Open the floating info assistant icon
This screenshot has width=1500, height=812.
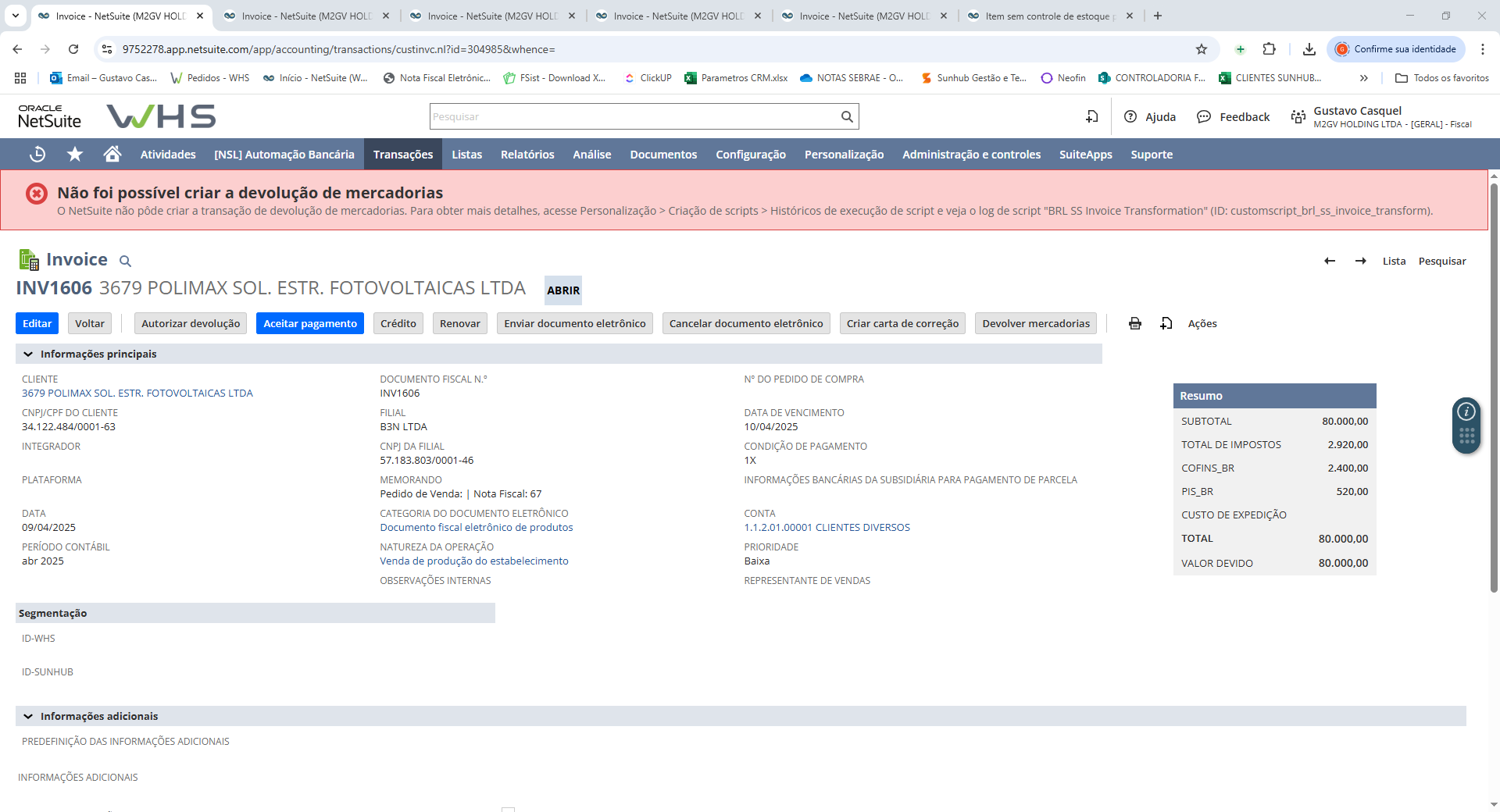(1466, 411)
